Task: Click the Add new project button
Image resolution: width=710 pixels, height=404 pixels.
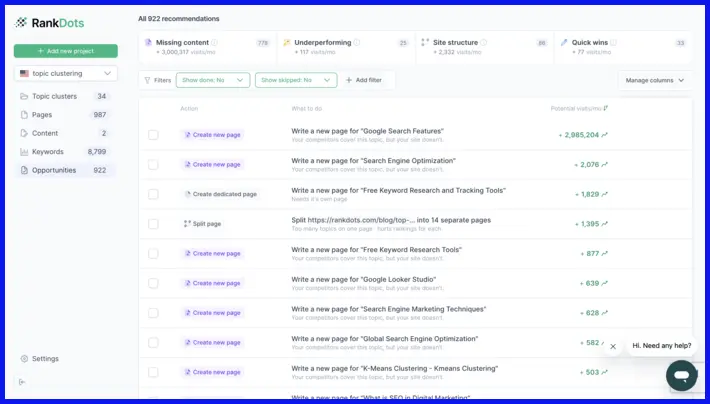Action: [x=66, y=51]
